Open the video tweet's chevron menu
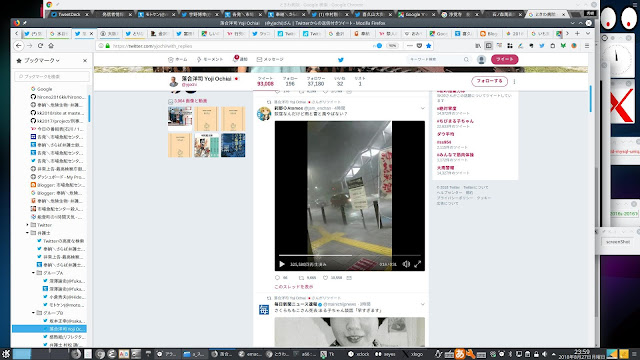Screen dimensions: 640x360 (x=422, y=108)
